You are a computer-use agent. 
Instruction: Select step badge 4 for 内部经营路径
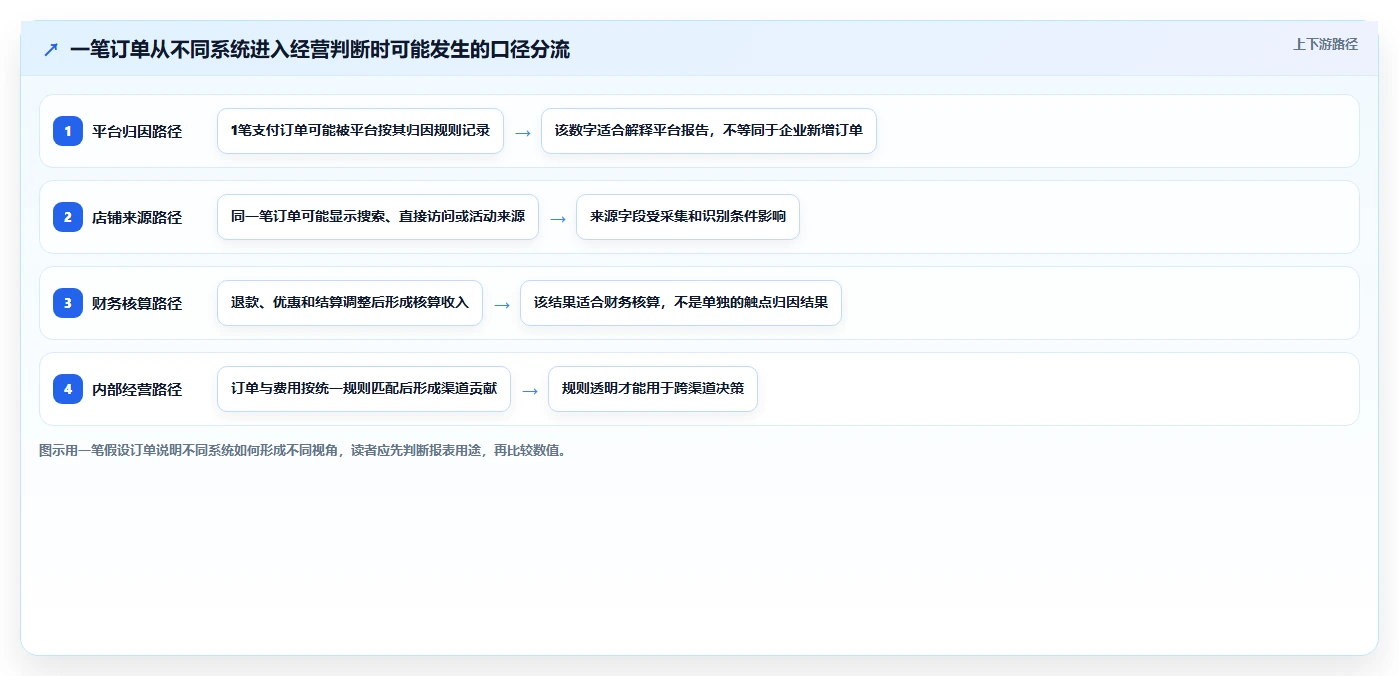coord(68,389)
